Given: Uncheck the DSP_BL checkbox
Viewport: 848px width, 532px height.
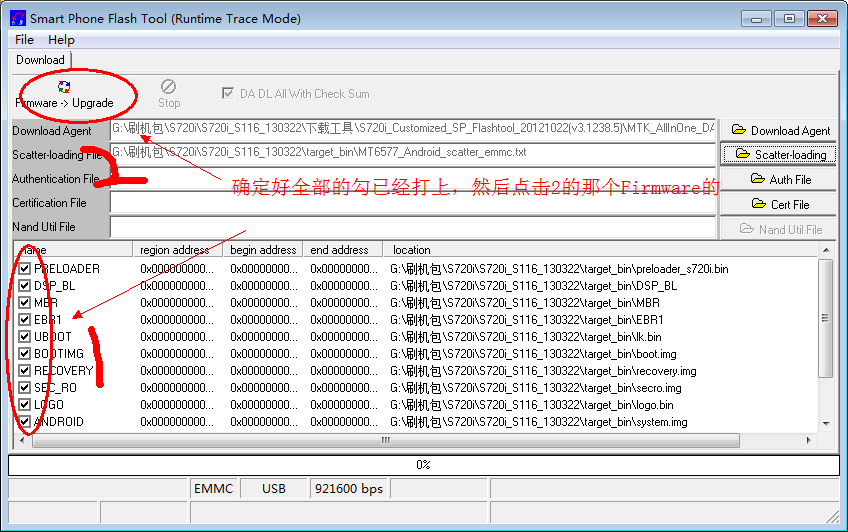Looking at the screenshot, I should (24, 285).
